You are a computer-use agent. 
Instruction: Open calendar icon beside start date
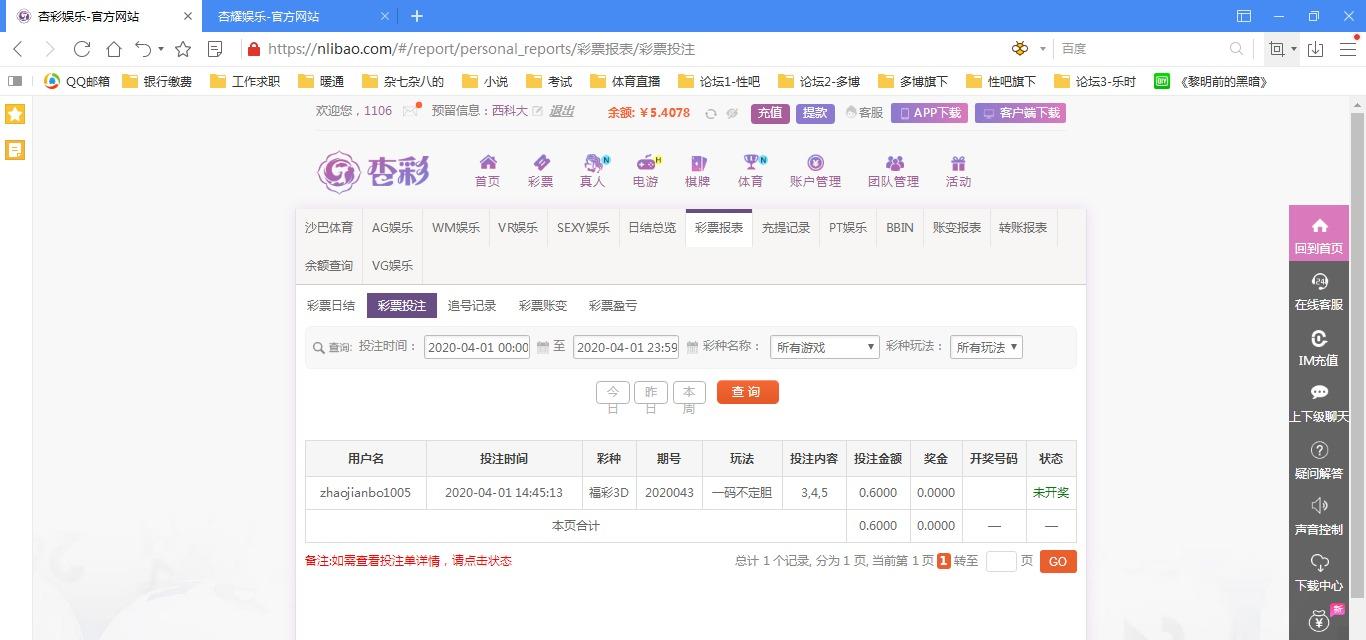[x=543, y=347]
